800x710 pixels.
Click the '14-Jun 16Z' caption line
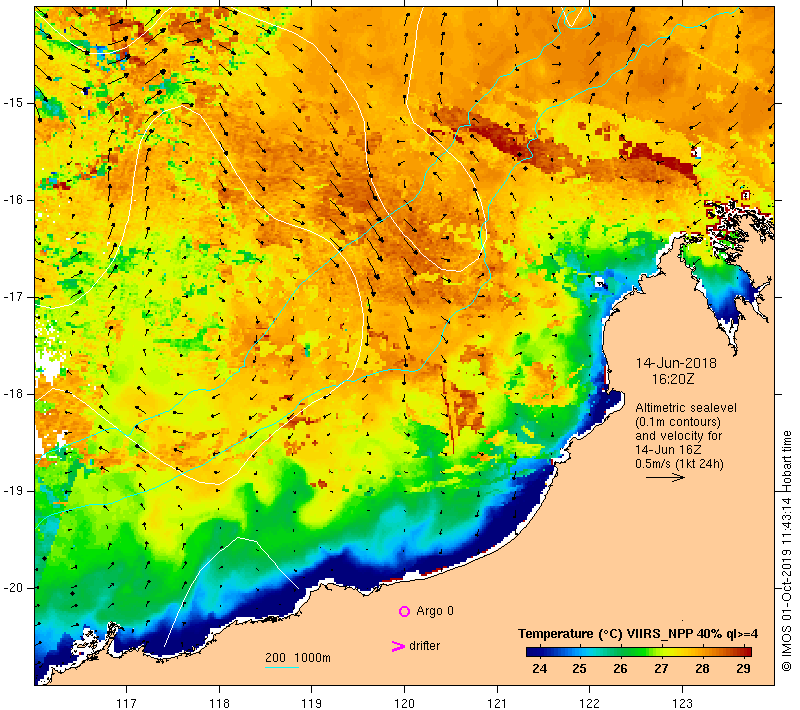coord(668,449)
